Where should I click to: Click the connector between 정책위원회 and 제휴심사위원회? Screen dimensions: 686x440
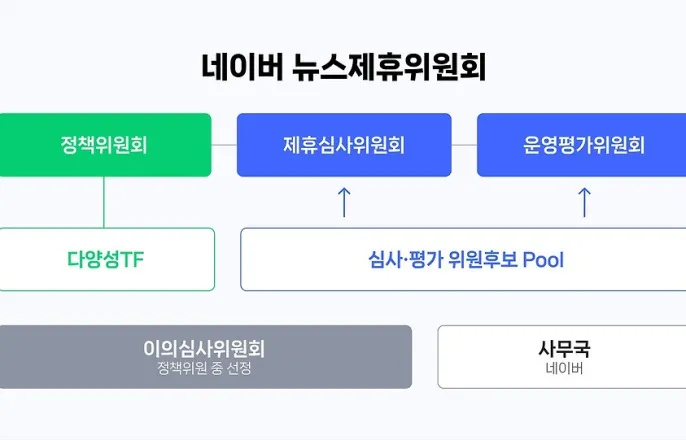coord(224,145)
